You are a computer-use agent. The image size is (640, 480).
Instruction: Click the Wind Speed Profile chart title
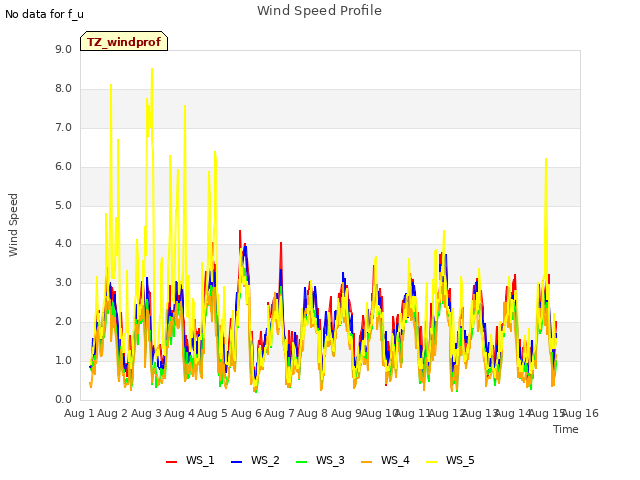[x=319, y=11]
